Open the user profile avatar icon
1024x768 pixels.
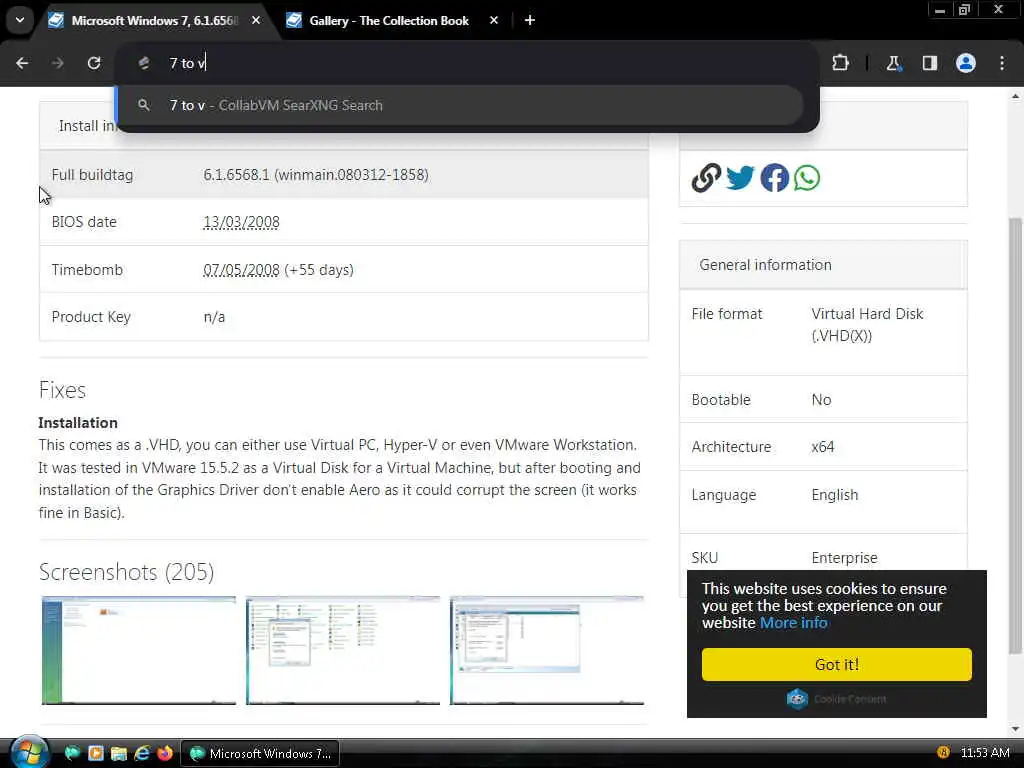pos(966,63)
